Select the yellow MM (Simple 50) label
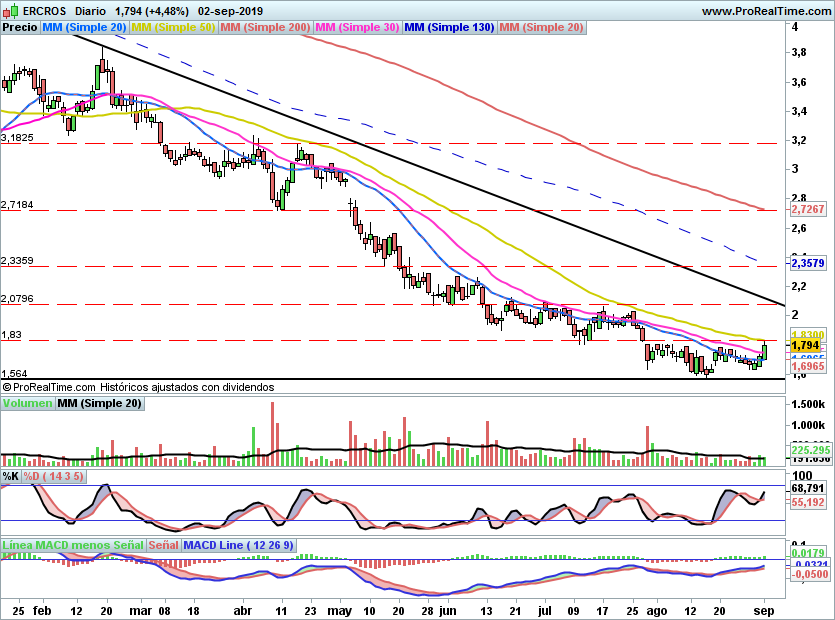The width and height of the screenshot is (835, 620). coord(173,28)
